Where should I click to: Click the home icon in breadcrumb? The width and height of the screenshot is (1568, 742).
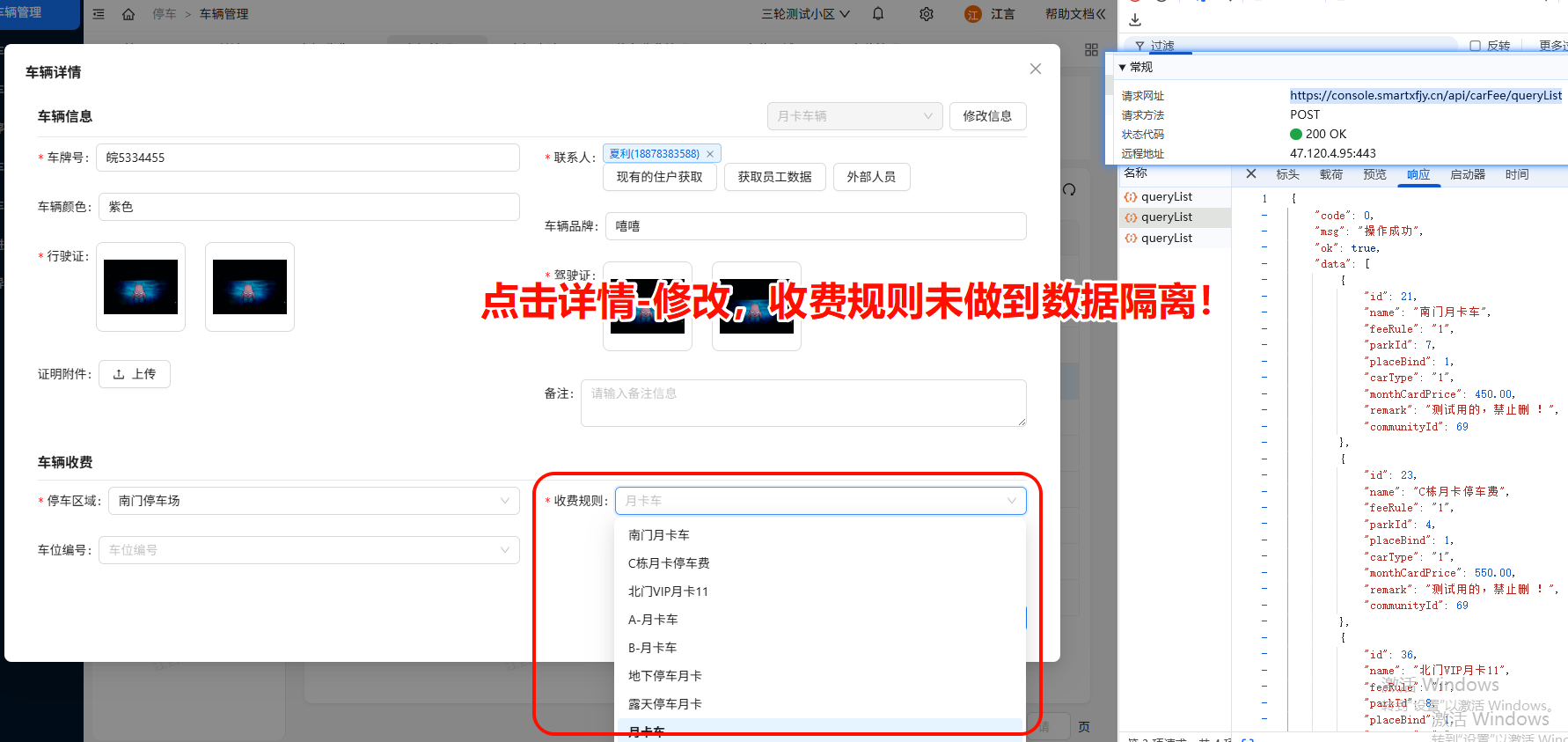[128, 14]
